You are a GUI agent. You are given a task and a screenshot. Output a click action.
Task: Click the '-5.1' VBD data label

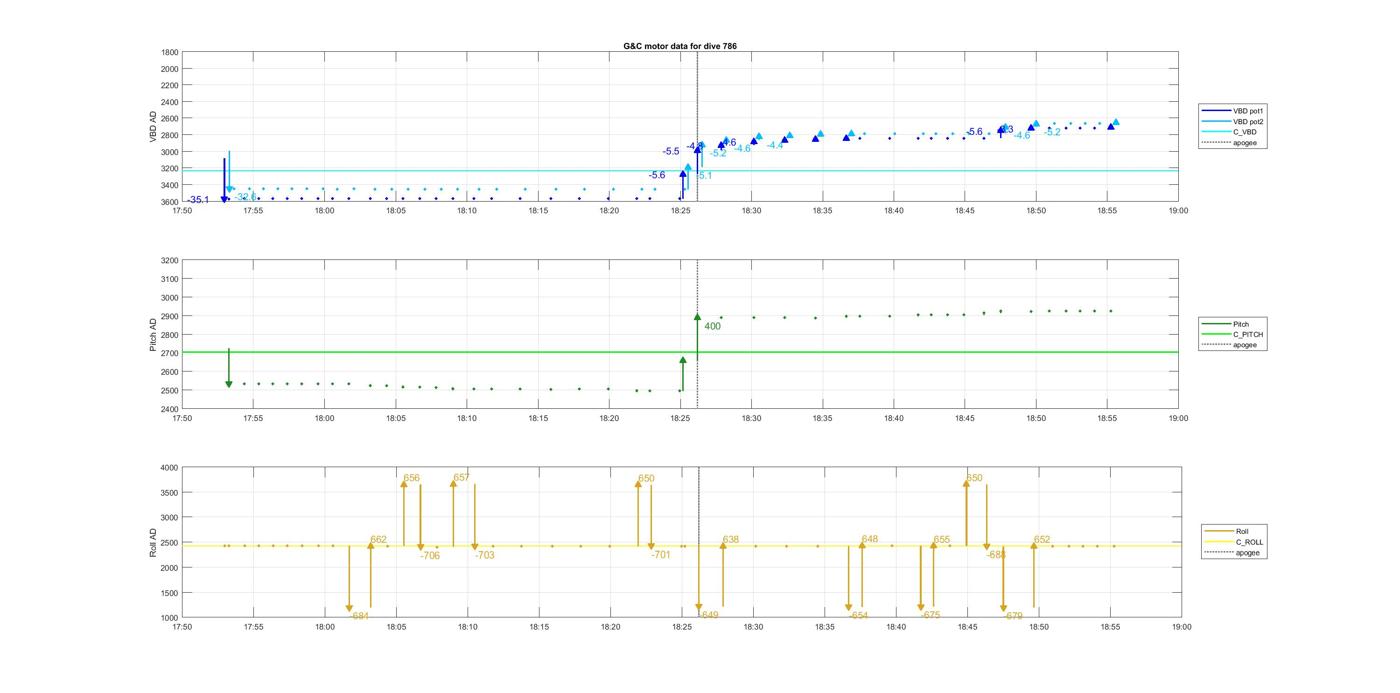703,176
